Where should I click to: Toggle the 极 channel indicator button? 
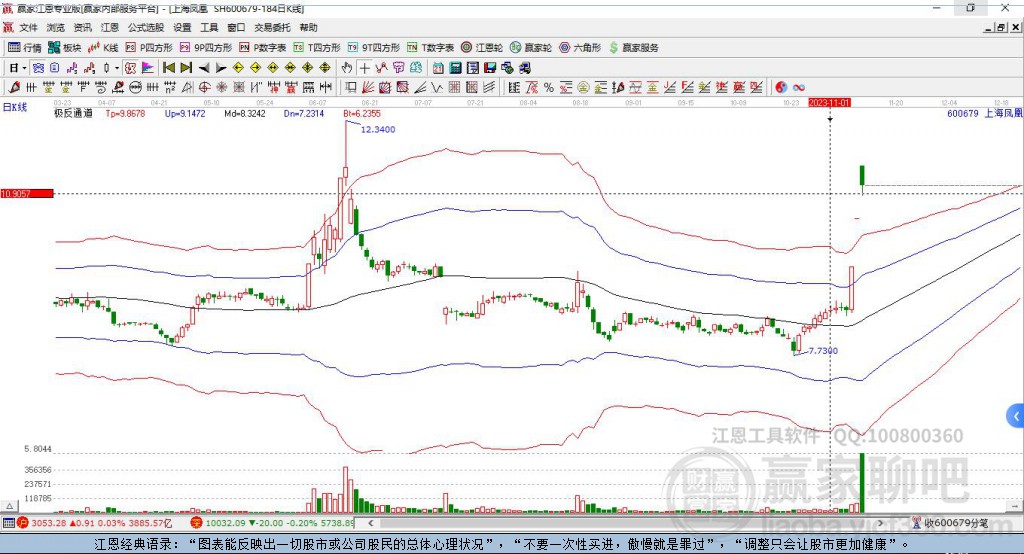click(x=131, y=68)
